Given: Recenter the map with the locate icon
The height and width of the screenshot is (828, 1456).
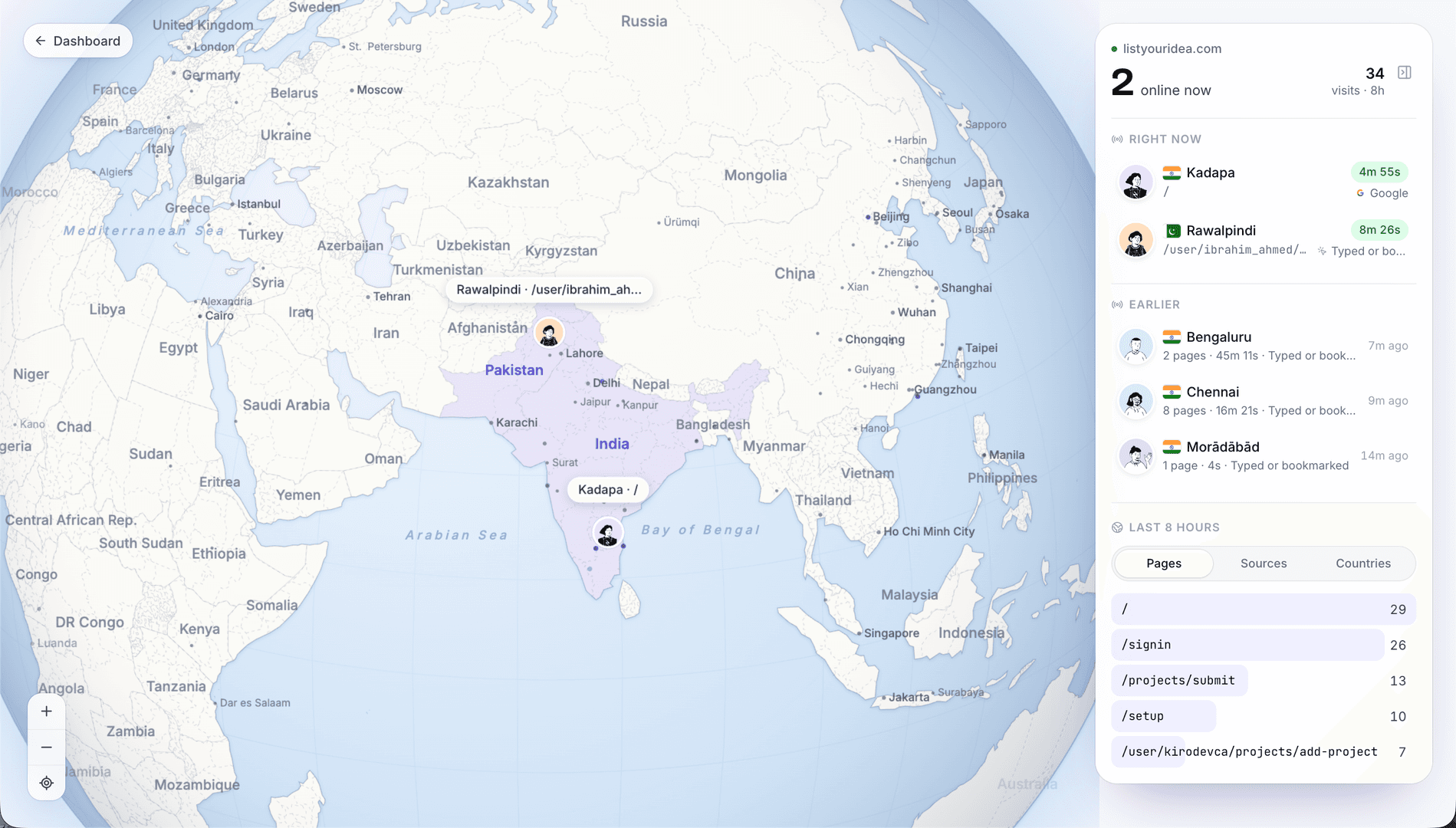Looking at the screenshot, I should click(x=47, y=783).
